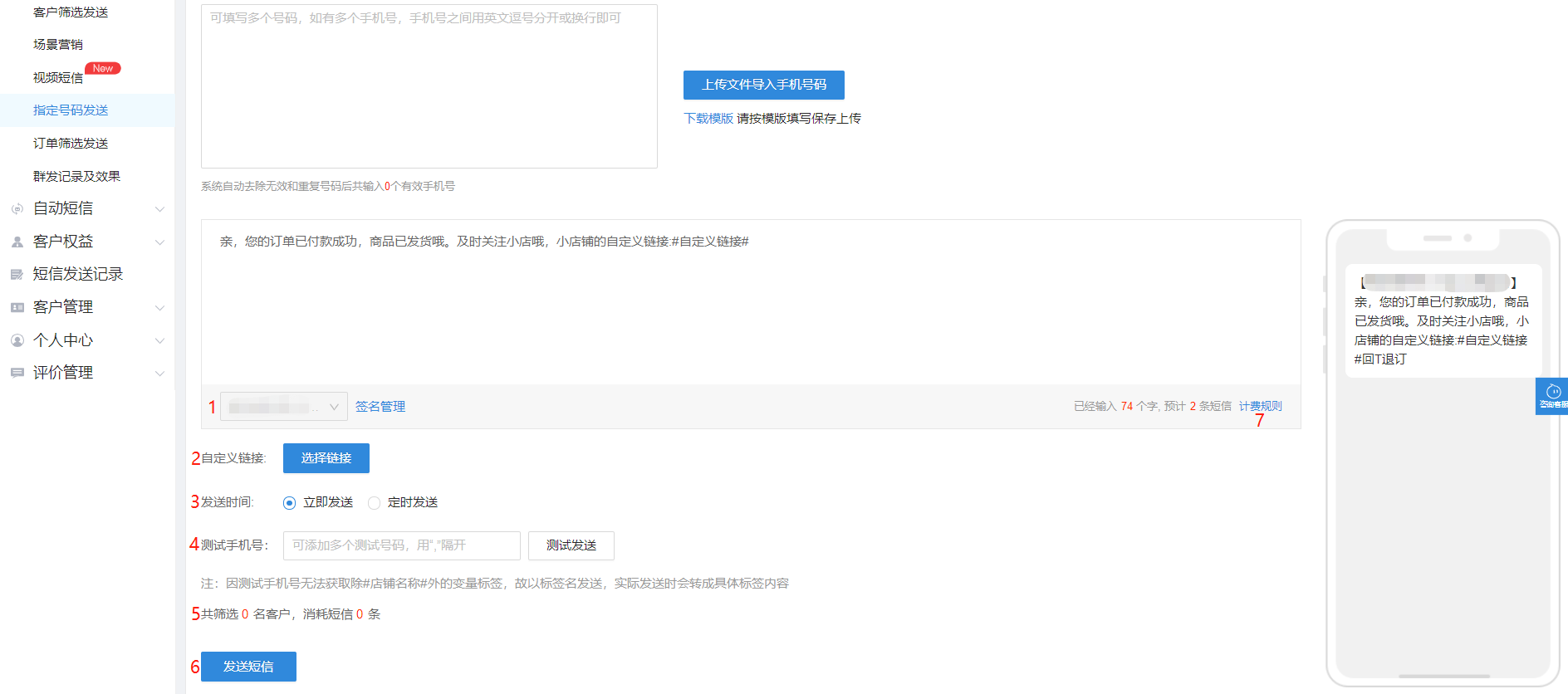This screenshot has height=694, width=1568.
Task: Open 订单筛选发送 in the sidebar
Action: [x=71, y=143]
